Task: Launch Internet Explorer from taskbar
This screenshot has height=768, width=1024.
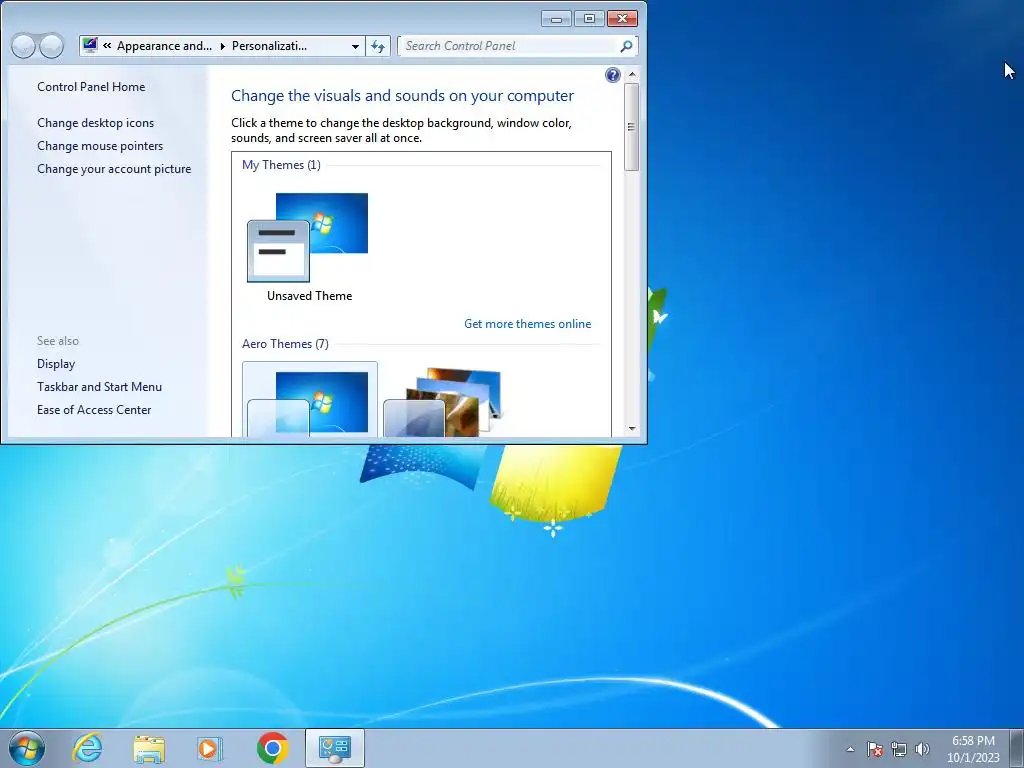Action: click(x=87, y=748)
